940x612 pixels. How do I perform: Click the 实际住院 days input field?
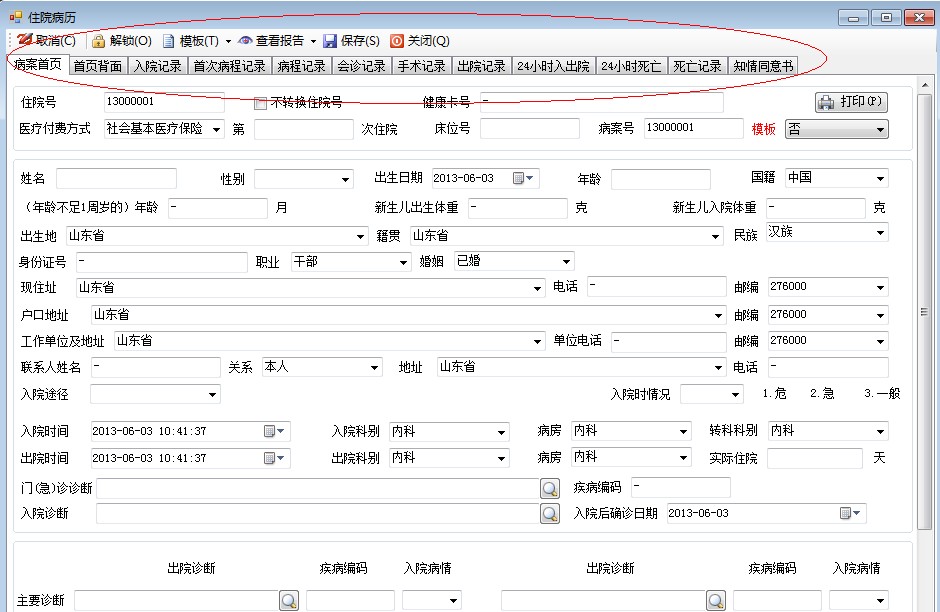coord(815,459)
